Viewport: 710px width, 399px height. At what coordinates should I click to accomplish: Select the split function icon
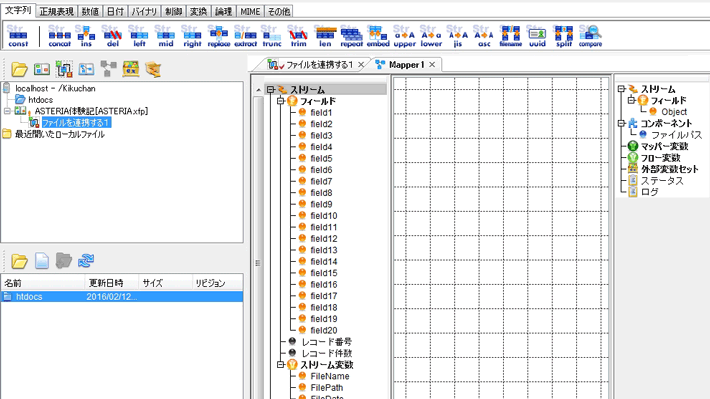[x=564, y=36]
